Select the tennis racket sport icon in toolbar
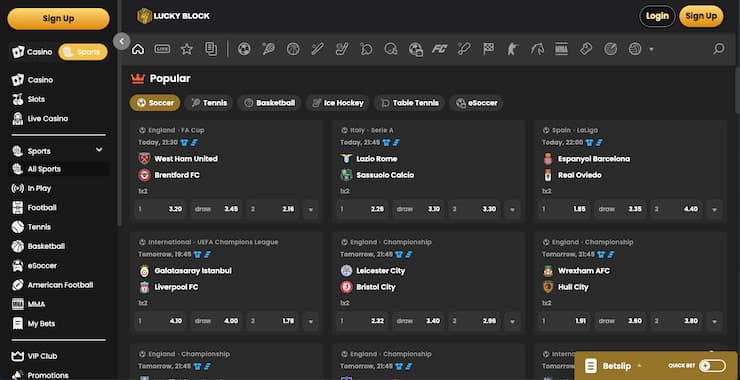Viewport: 740px width, 380px height. click(269, 49)
